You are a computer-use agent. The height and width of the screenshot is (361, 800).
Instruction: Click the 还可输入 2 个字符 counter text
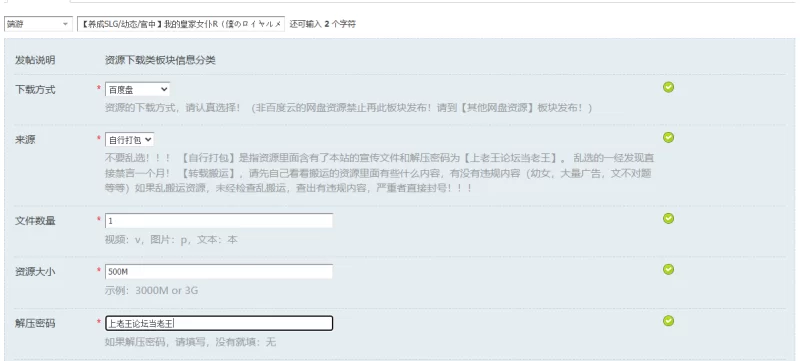pos(322,24)
